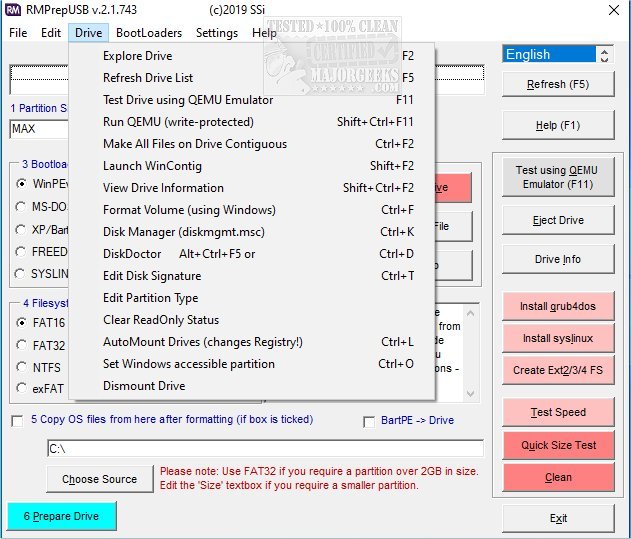The image size is (631, 539).
Task: Select the FAT32 filesystem radio button
Action: pyautogui.click(x=21, y=345)
